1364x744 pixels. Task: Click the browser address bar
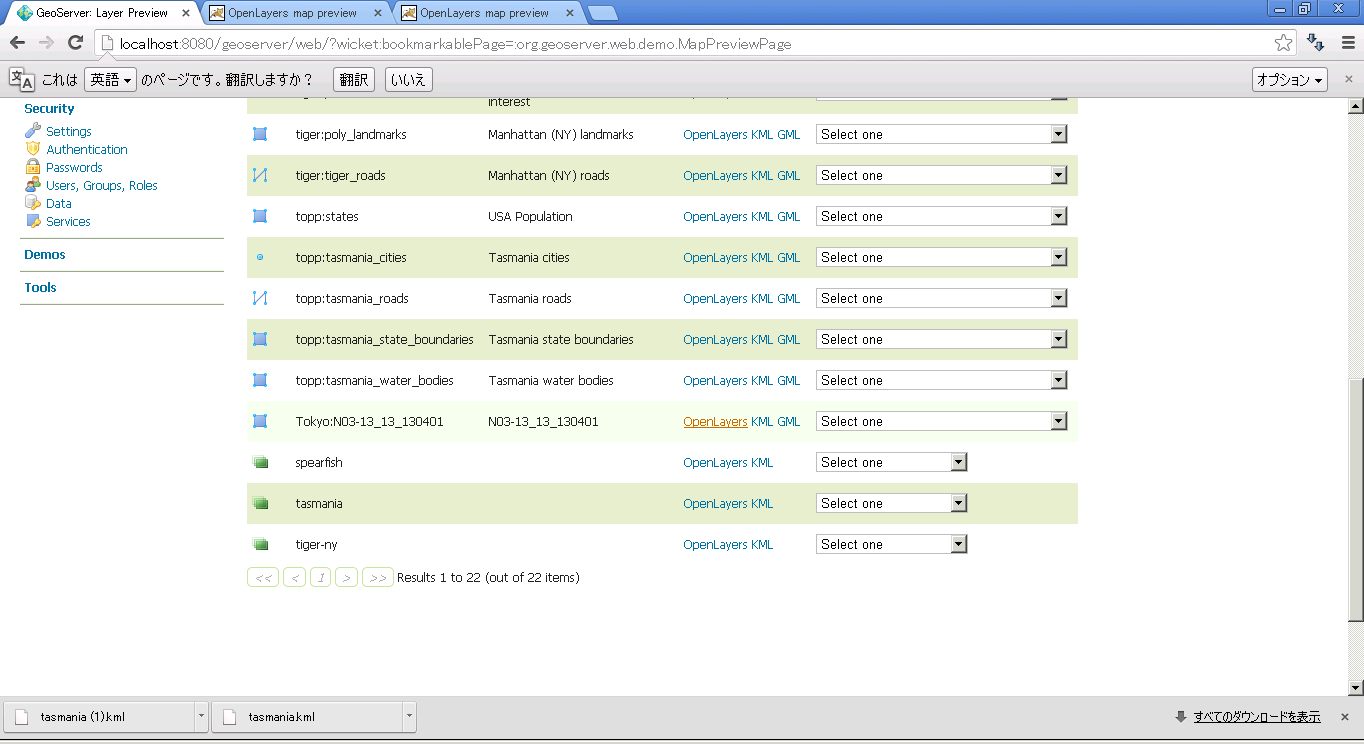[x=690, y=43]
